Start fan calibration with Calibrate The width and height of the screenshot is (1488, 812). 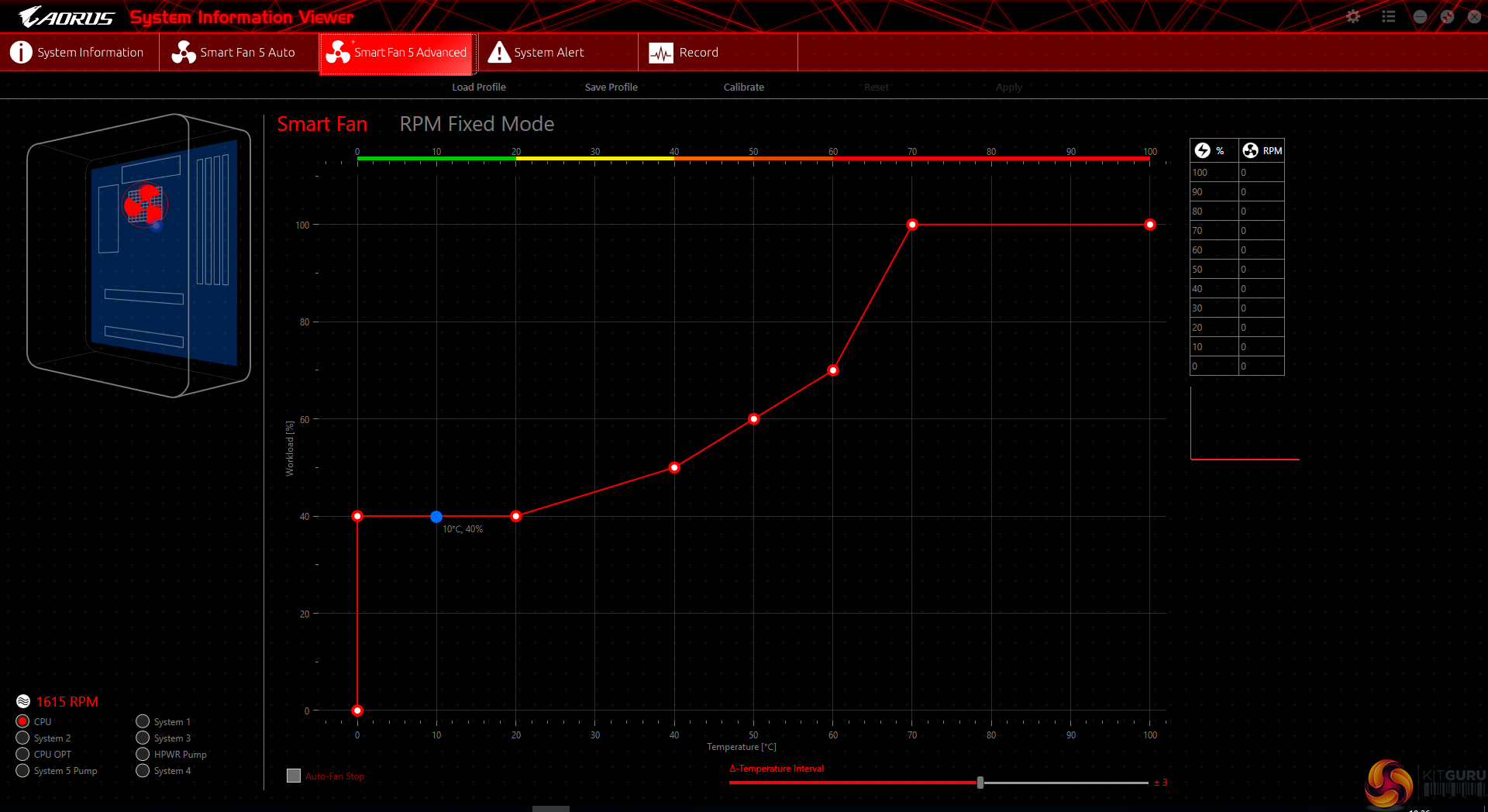744,87
